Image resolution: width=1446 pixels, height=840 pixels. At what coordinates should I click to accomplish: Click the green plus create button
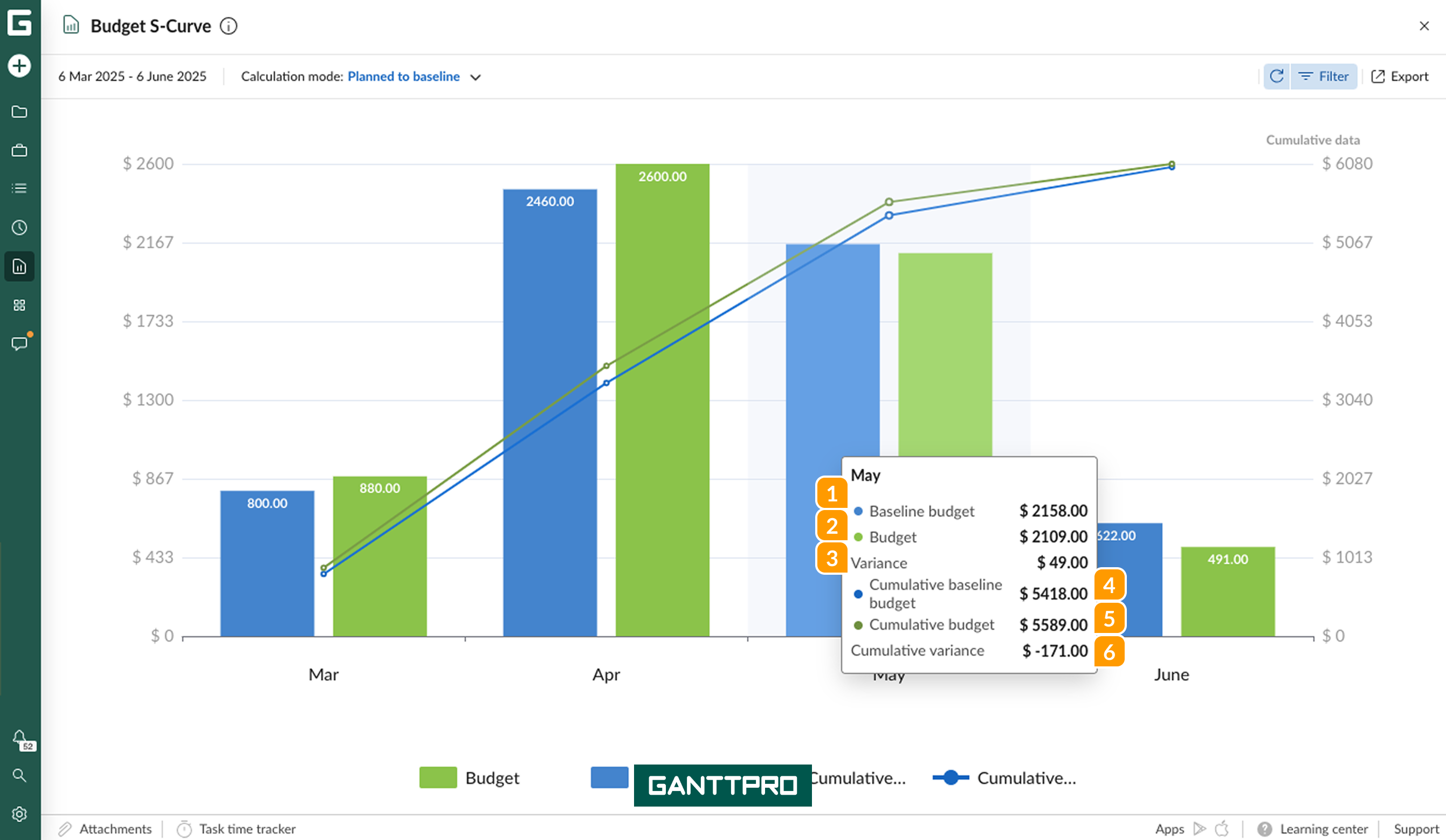(19, 65)
